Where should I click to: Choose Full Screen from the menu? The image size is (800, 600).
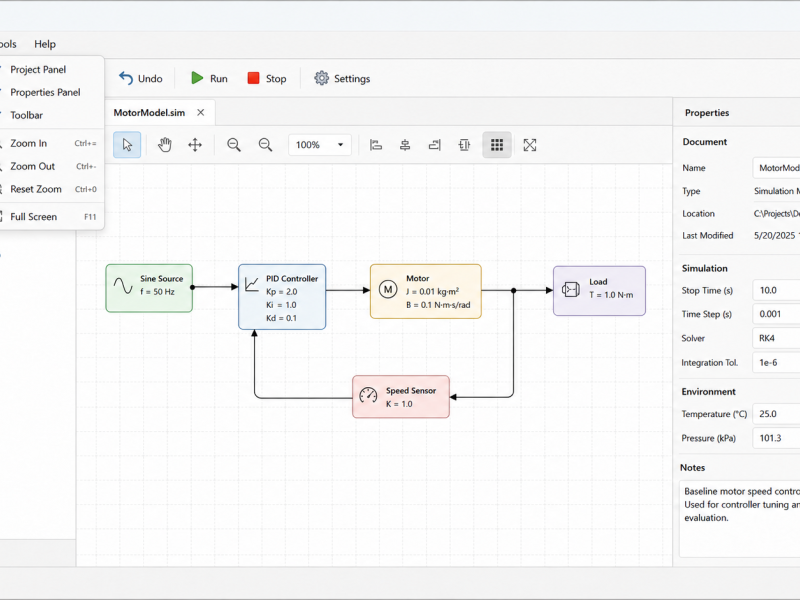point(51,217)
